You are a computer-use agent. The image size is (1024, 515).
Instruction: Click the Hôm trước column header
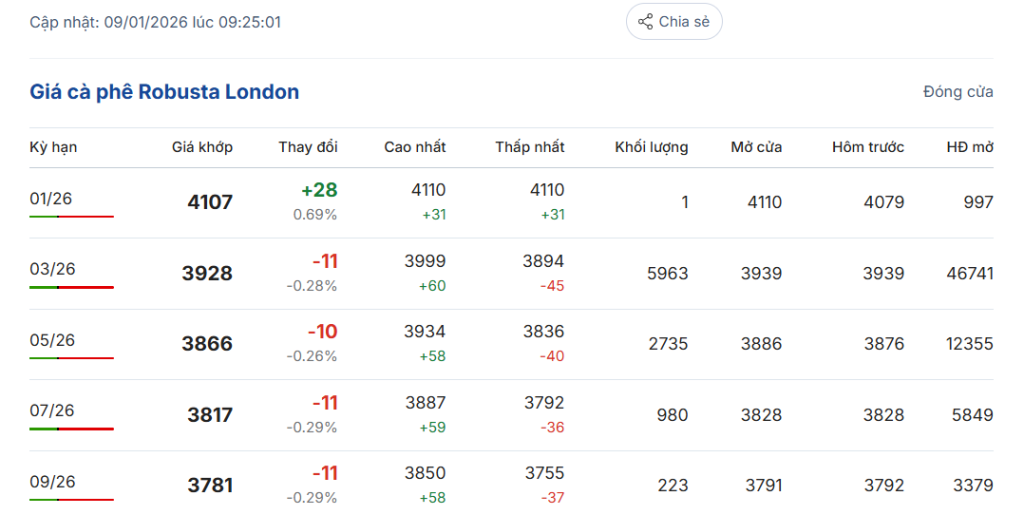[867, 147]
